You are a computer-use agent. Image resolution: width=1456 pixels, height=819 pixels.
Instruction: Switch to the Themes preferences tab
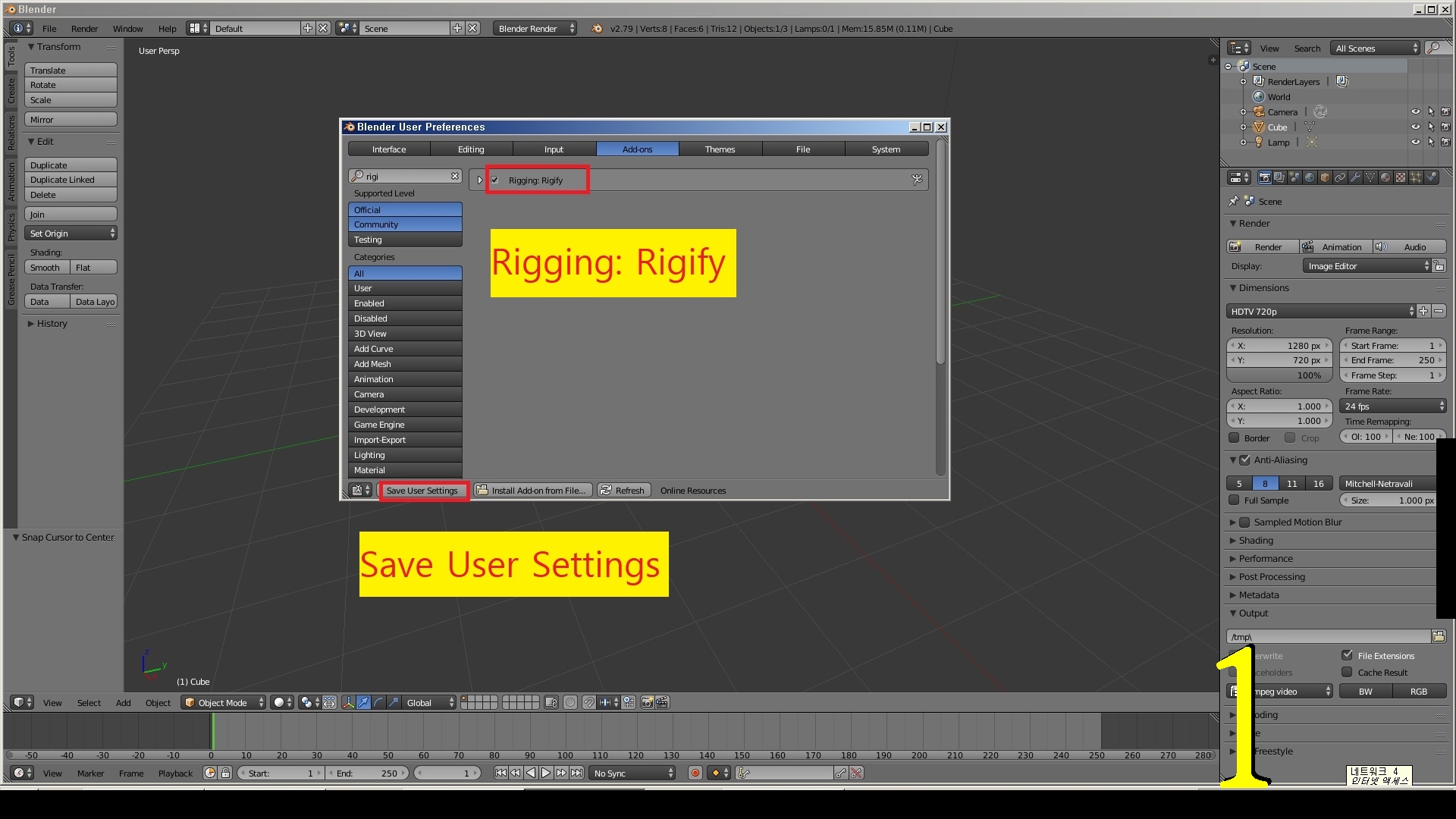click(720, 149)
